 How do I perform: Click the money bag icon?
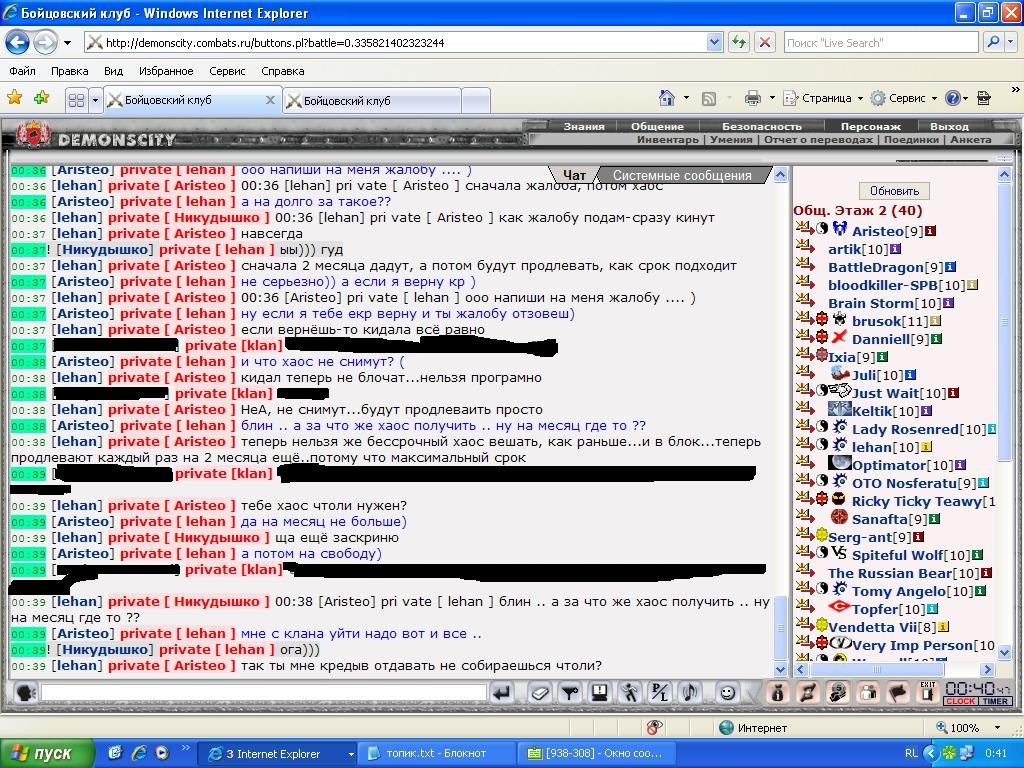[777, 692]
